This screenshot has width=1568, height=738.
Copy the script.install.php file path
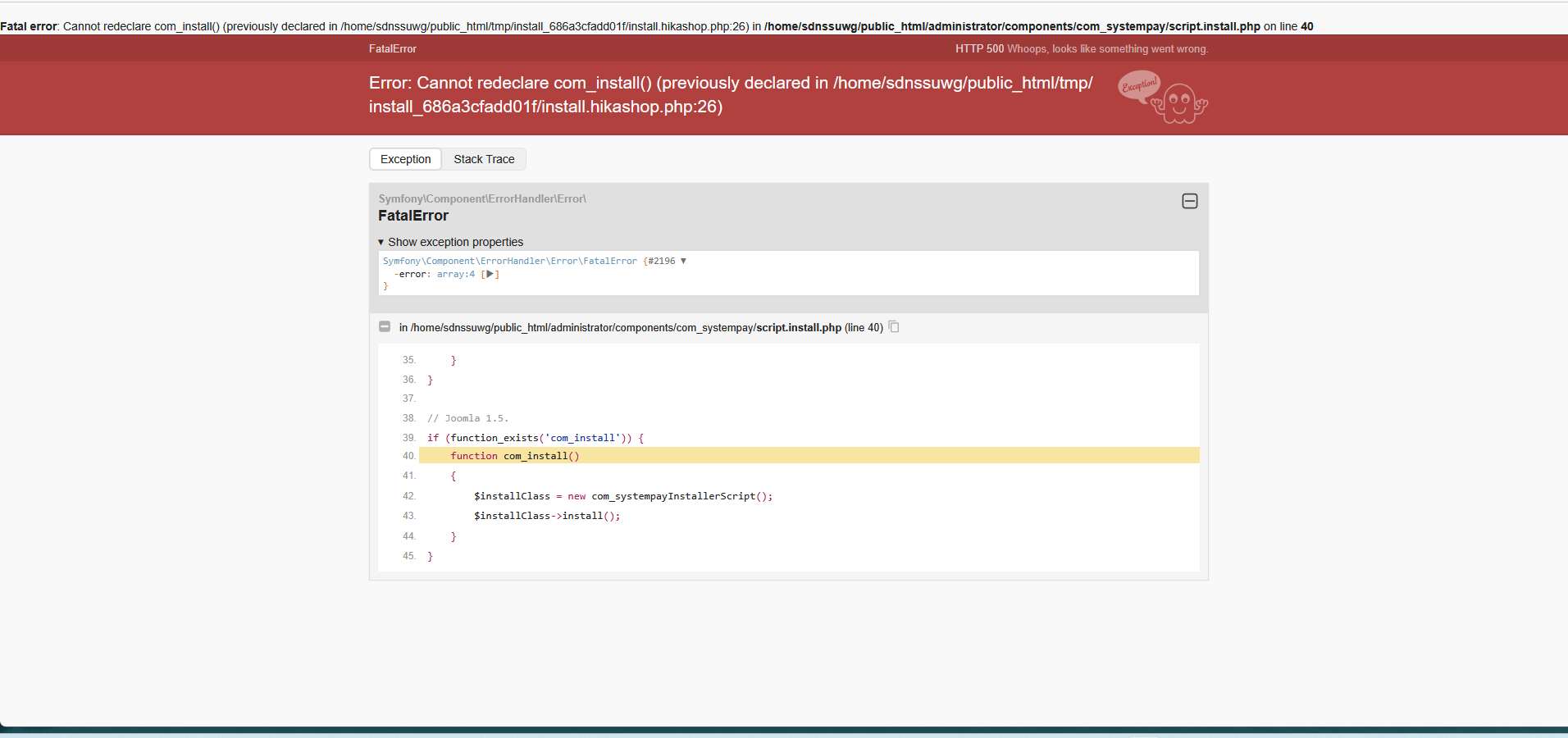(894, 327)
